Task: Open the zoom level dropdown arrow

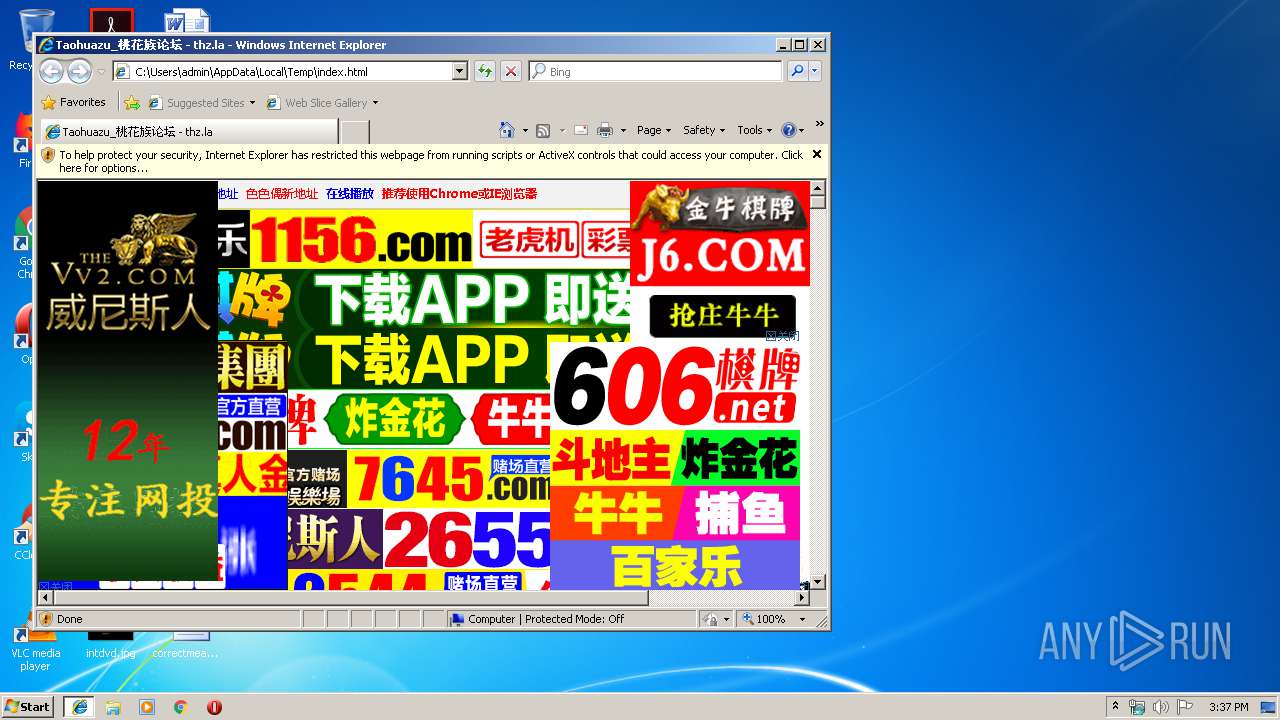Action: point(802,619)
